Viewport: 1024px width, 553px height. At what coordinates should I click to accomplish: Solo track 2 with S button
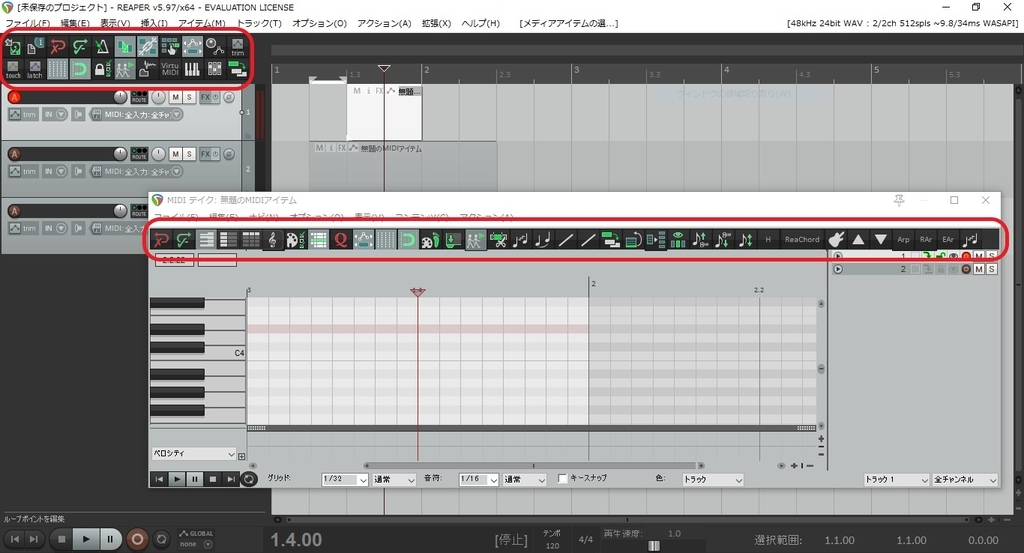189,154
